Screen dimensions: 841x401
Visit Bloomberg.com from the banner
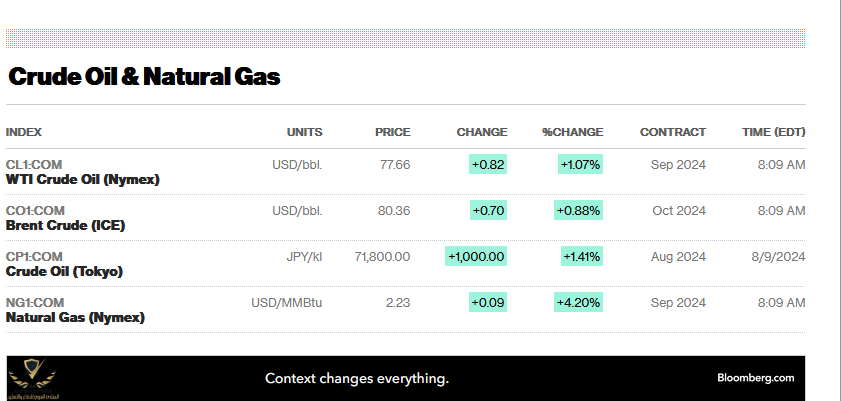pos(755,378)
